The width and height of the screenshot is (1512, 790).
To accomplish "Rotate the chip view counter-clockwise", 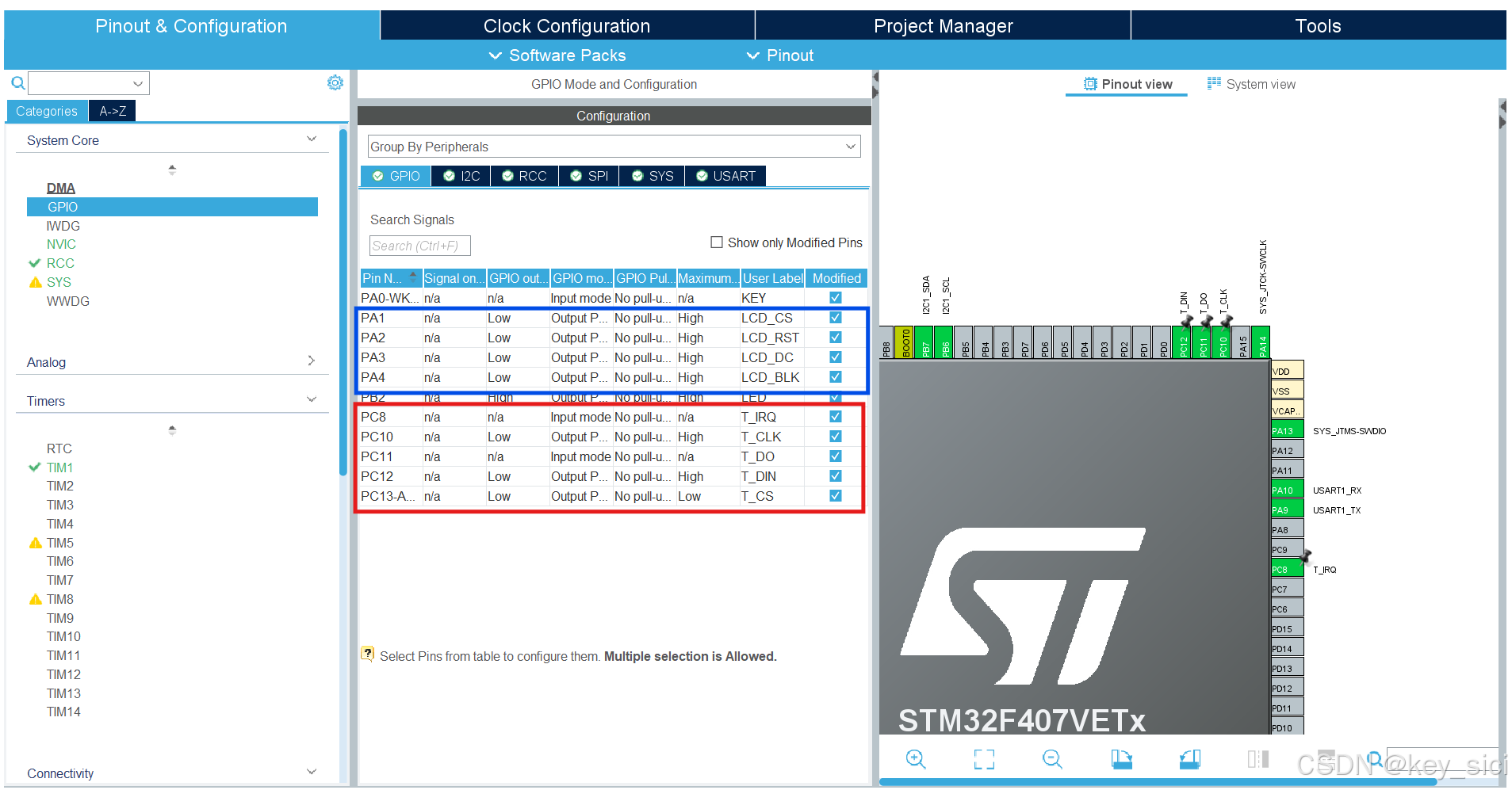I will [x=1190, y=759].
